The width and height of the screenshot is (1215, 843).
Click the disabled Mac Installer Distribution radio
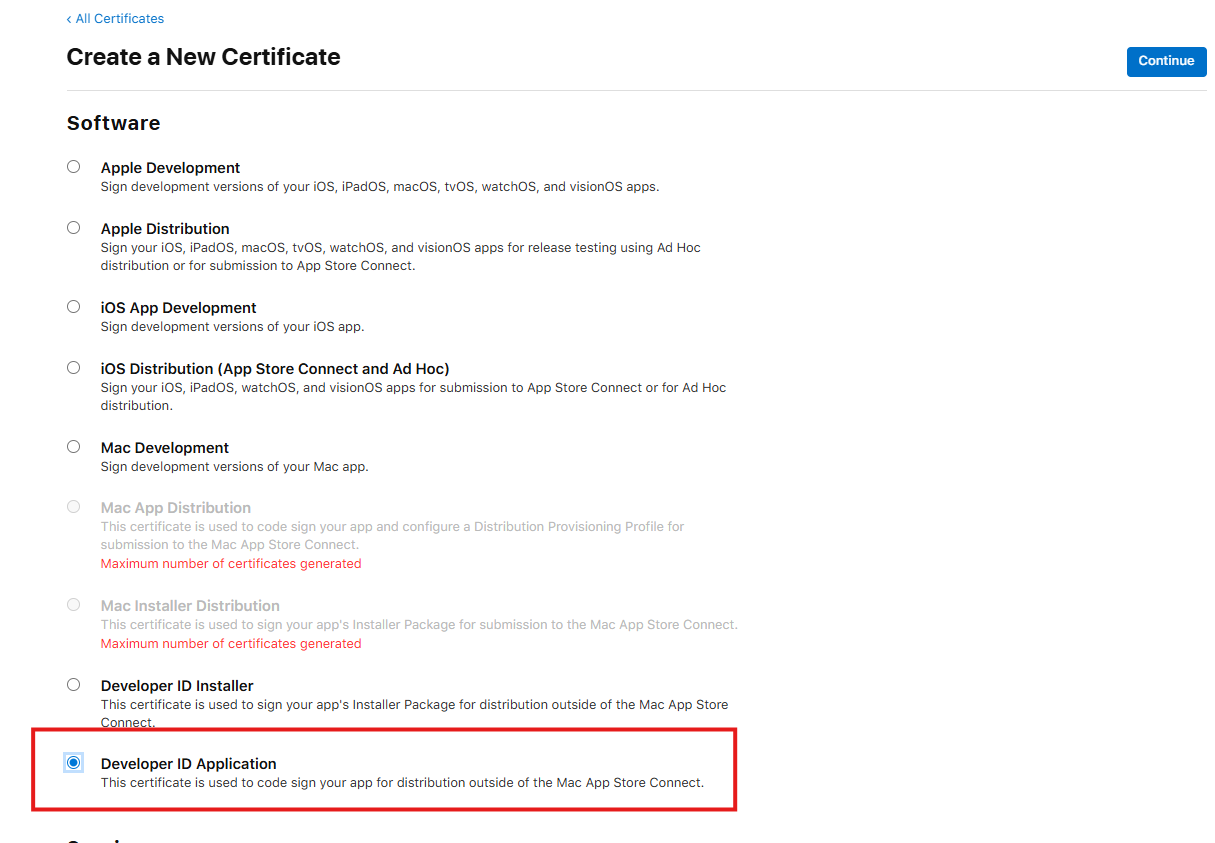point(74,605)
